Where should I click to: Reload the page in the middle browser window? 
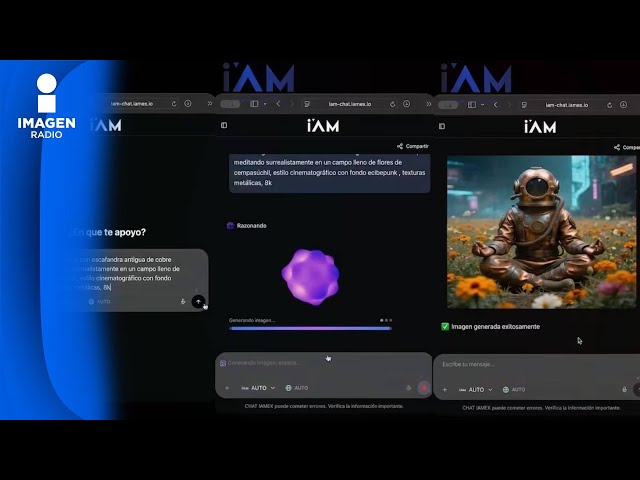(393, 104)
